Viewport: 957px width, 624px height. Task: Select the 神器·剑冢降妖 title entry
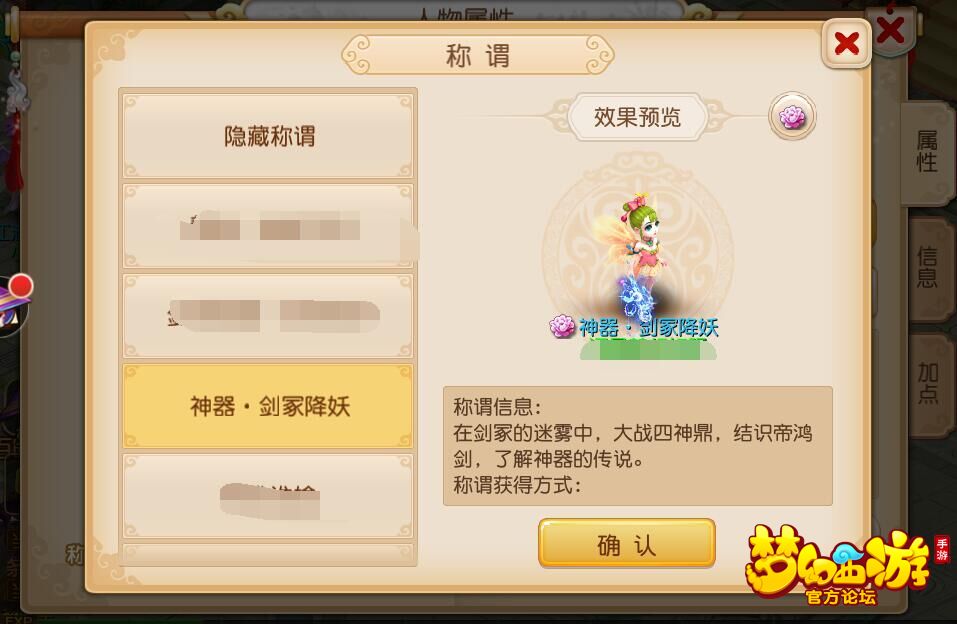tap(268, 406)
